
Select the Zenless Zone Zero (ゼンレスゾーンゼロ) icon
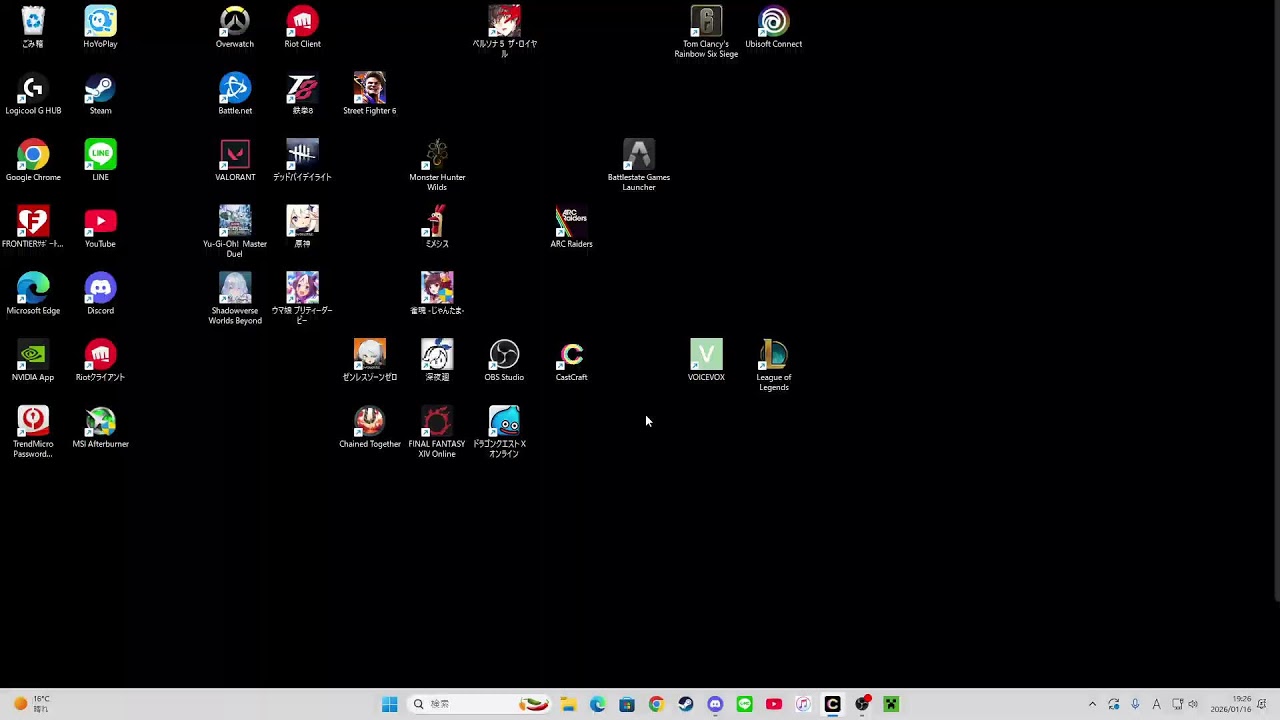click(x=369, y=361)
